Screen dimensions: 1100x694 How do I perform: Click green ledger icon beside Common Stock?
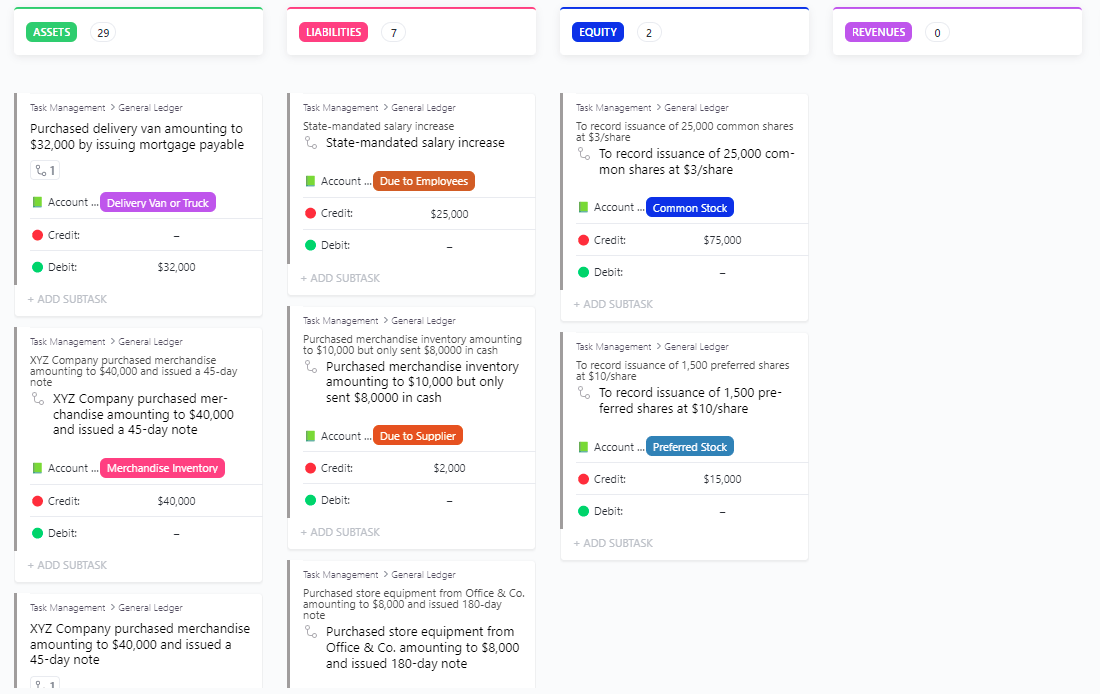point(583,207)
